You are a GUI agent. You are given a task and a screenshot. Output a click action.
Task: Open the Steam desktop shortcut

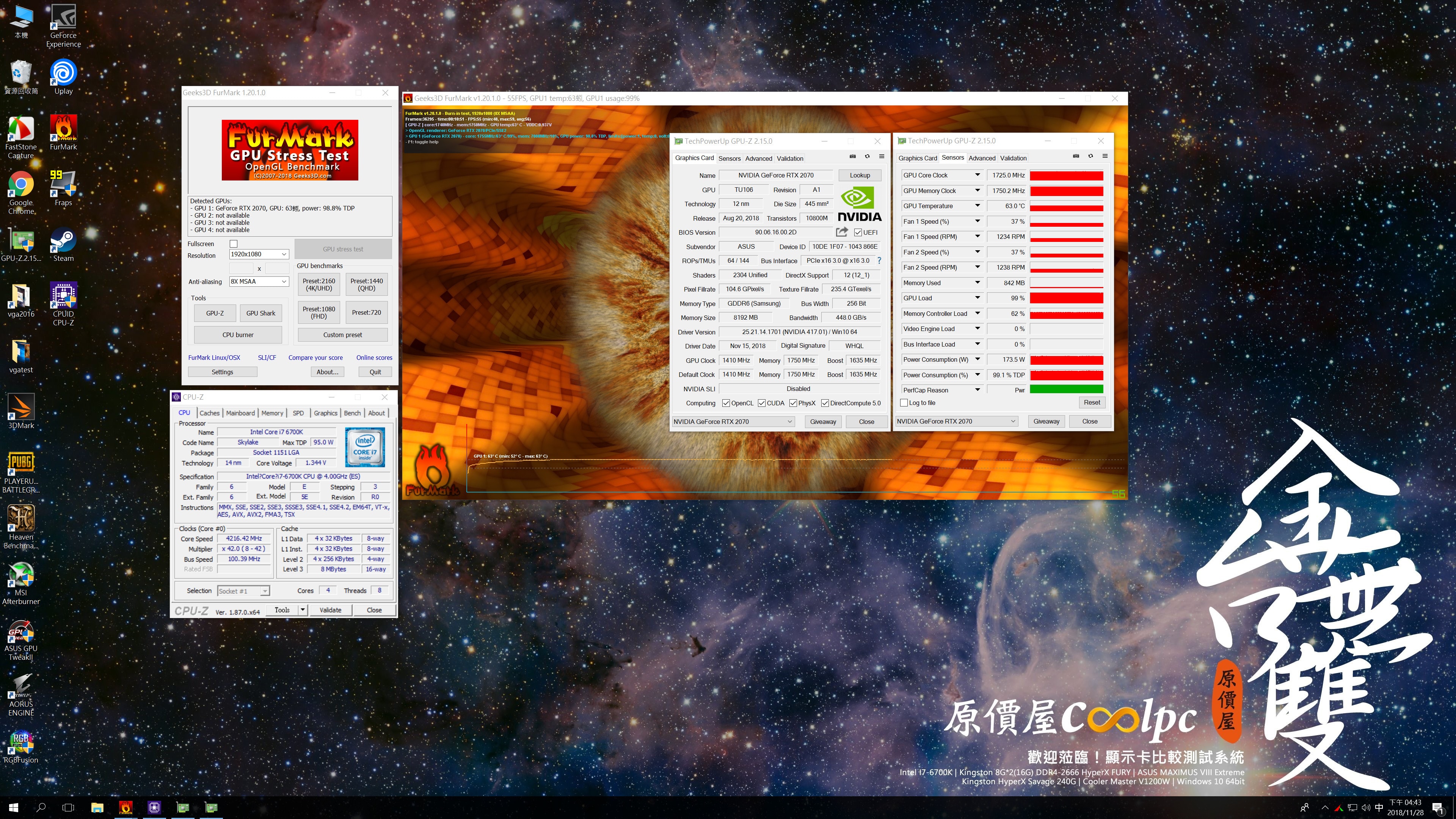click(x=63, y=244)
